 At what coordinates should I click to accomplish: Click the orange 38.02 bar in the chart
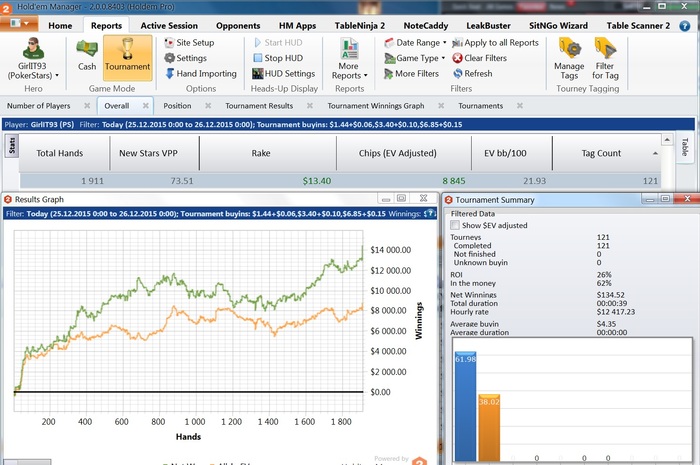point(489,428)
